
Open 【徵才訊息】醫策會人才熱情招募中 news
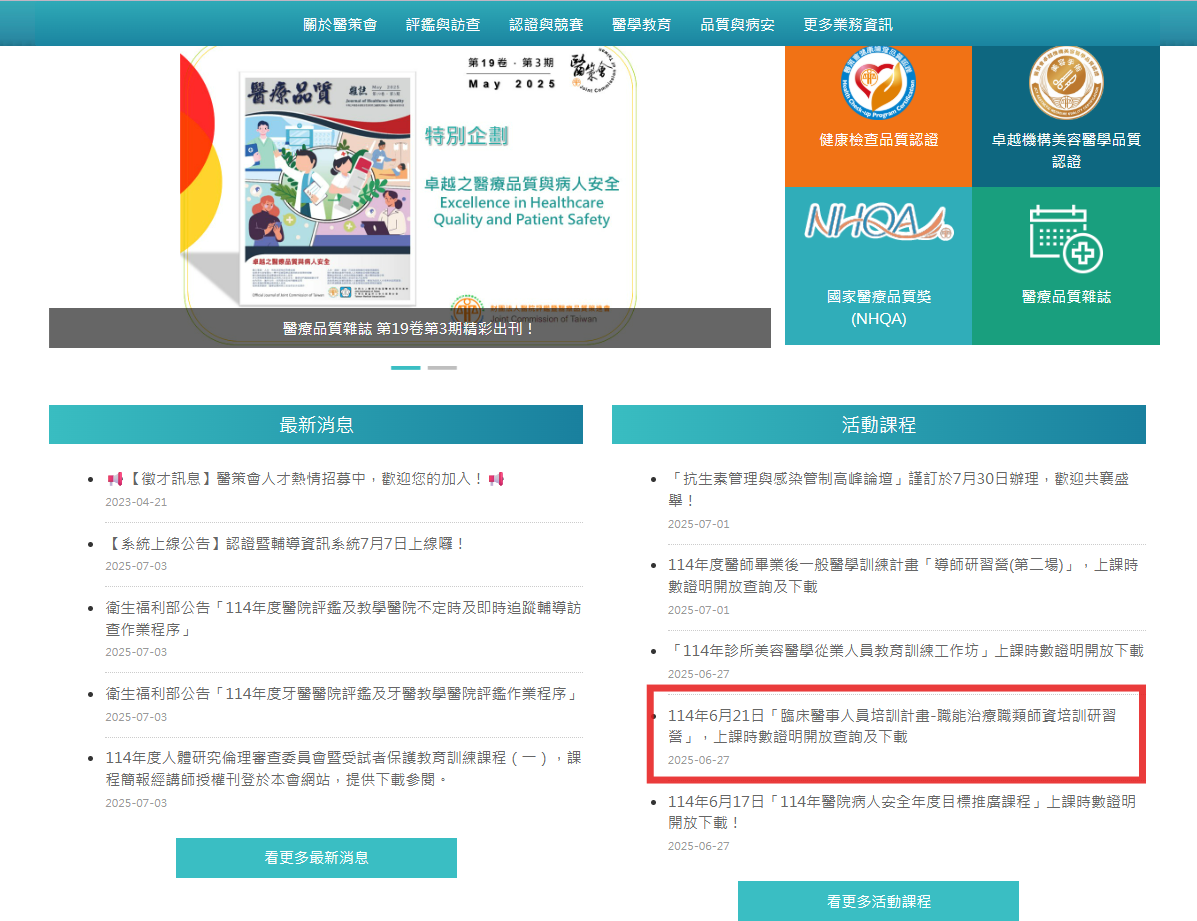[305, 479]
